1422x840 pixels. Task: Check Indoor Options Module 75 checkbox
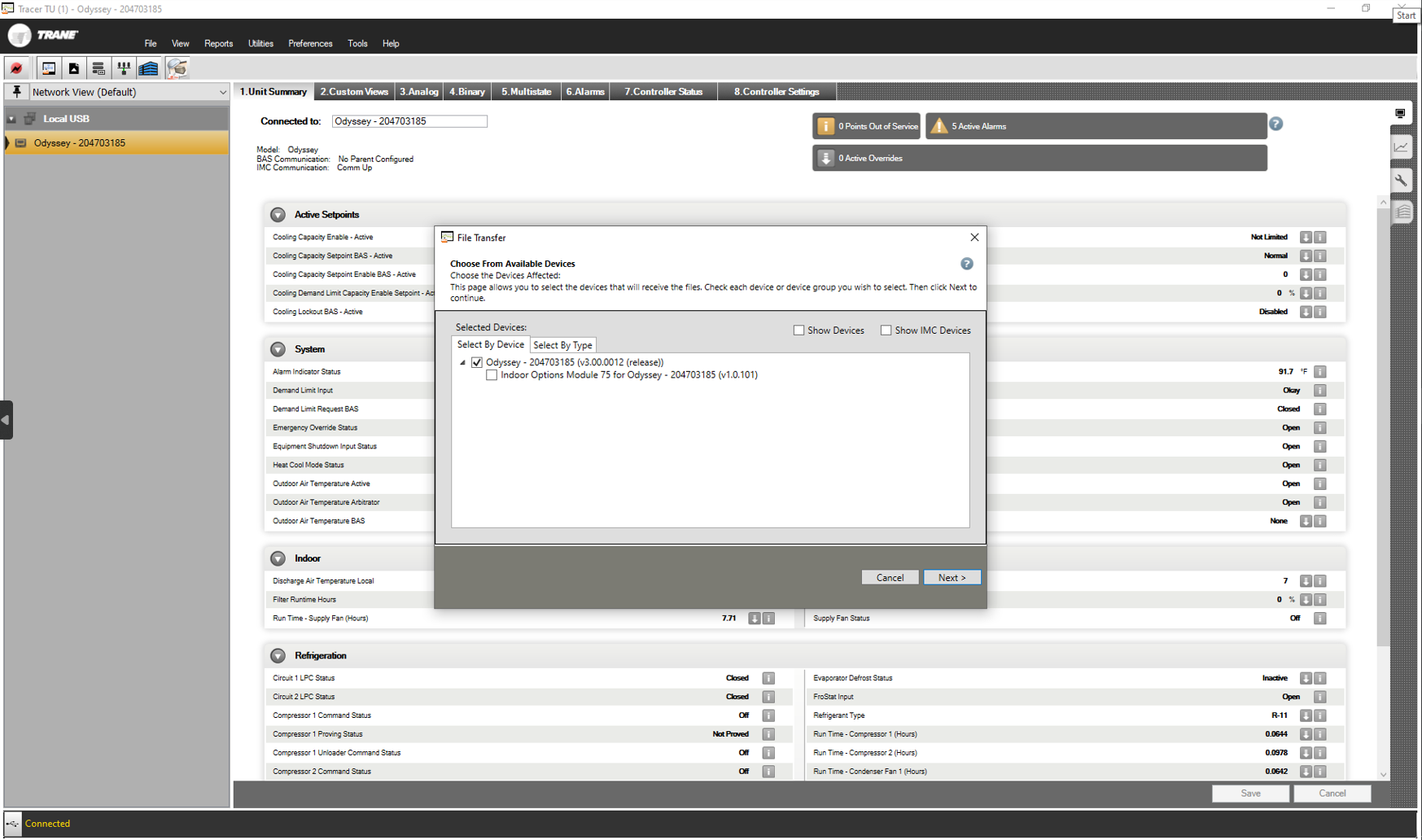point(492,375)
